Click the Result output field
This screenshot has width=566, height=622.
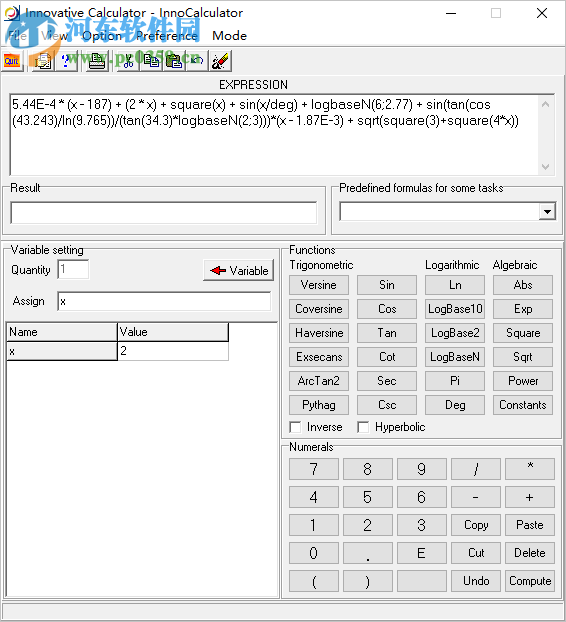(164, 213)
